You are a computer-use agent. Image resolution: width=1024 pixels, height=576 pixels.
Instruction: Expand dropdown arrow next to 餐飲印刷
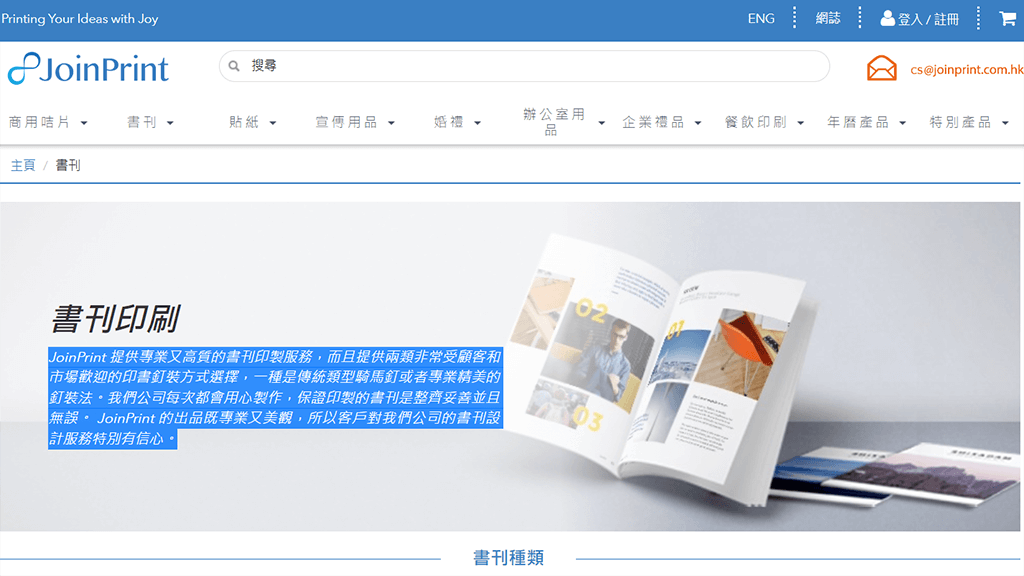tap(801, 123)
